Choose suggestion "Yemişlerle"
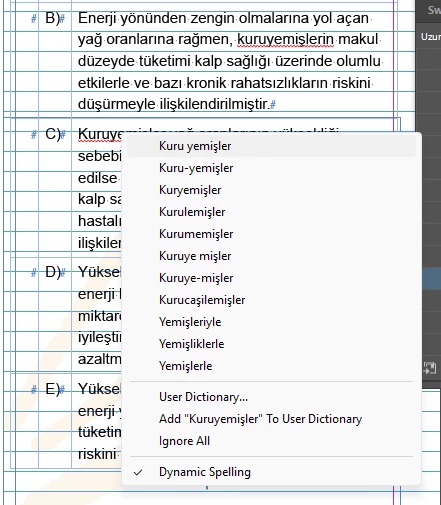 point(271,366)
